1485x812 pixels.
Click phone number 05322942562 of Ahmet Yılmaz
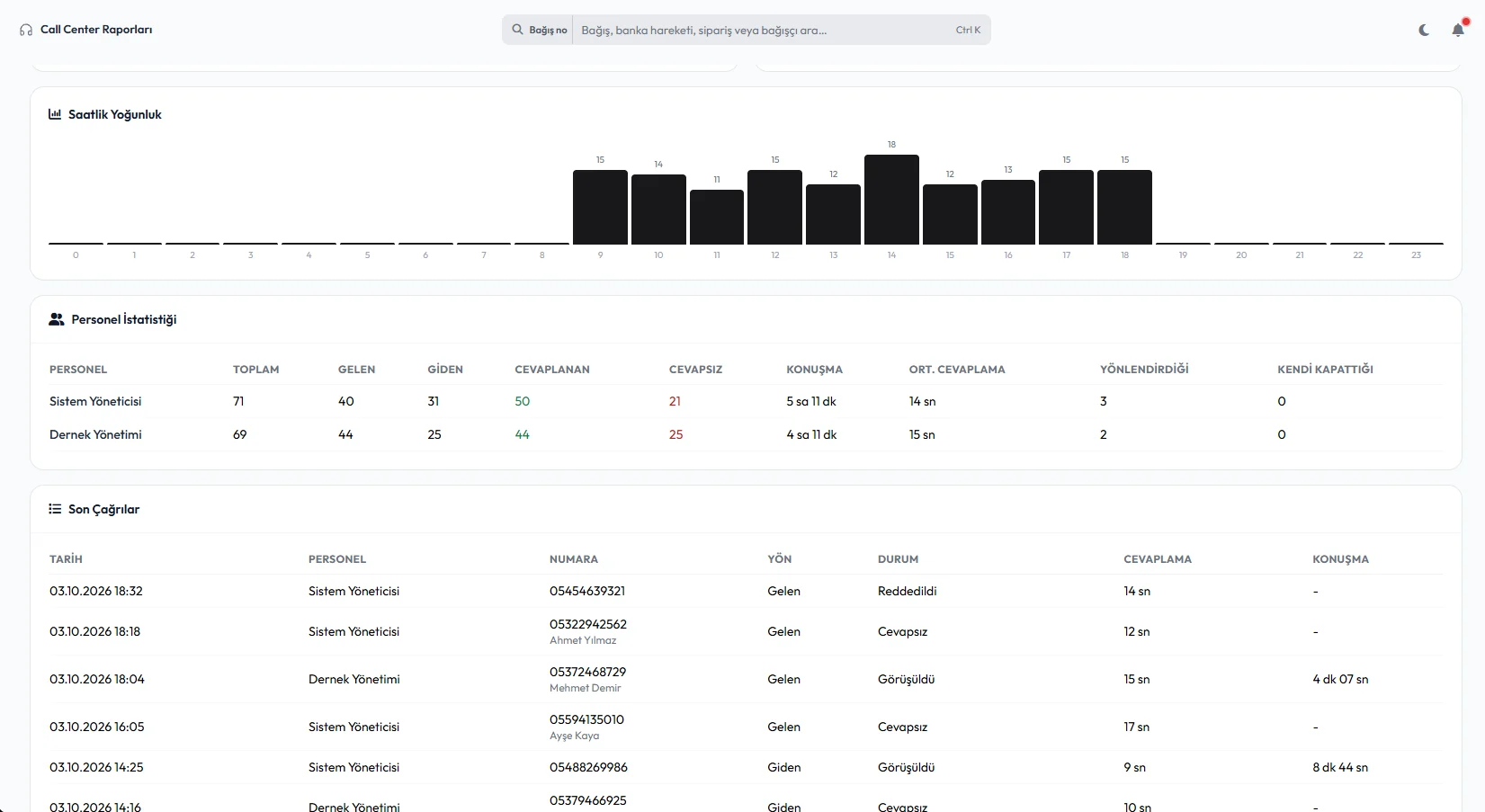click(588, 624)
